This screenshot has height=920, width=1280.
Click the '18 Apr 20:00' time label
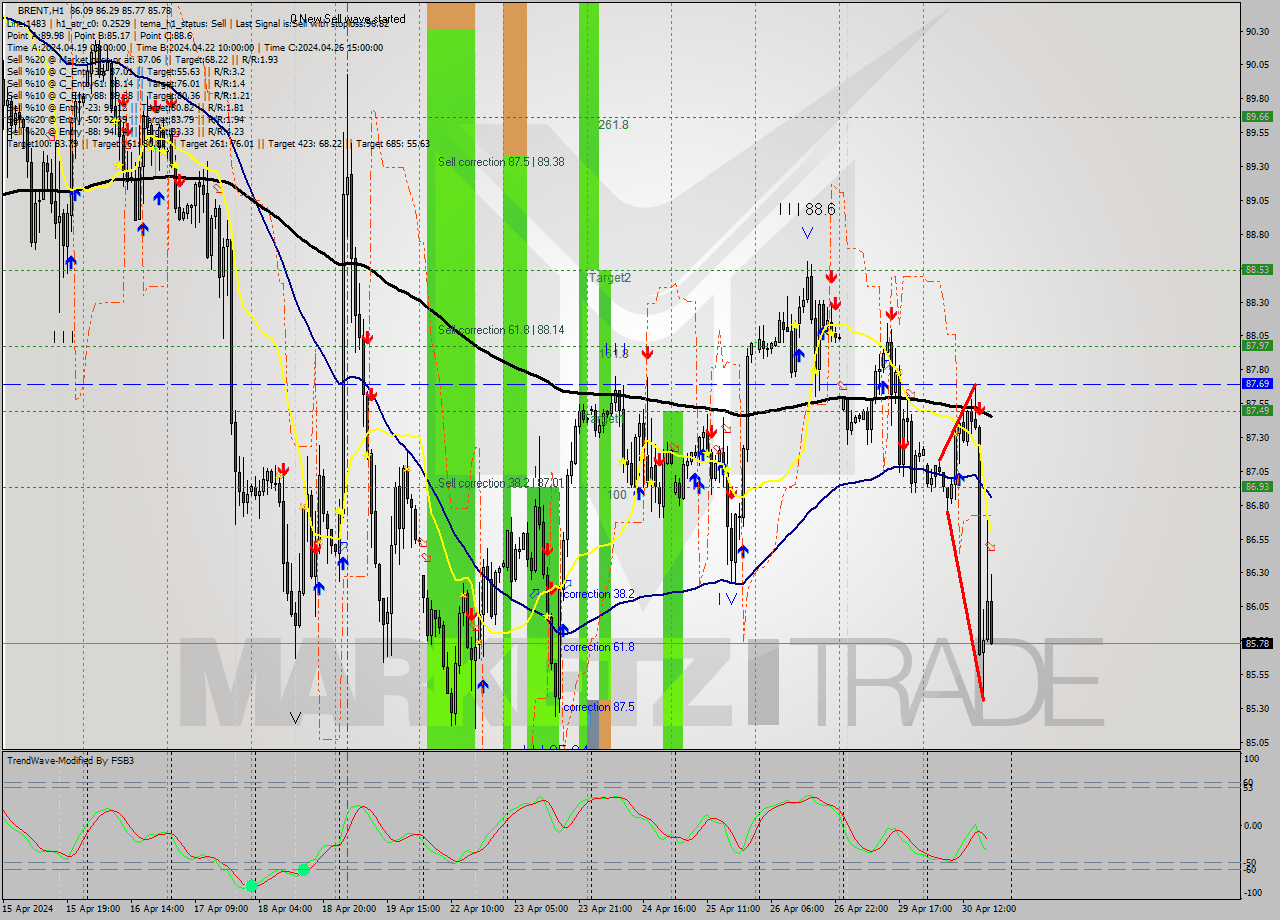click(x=348, y=908)
